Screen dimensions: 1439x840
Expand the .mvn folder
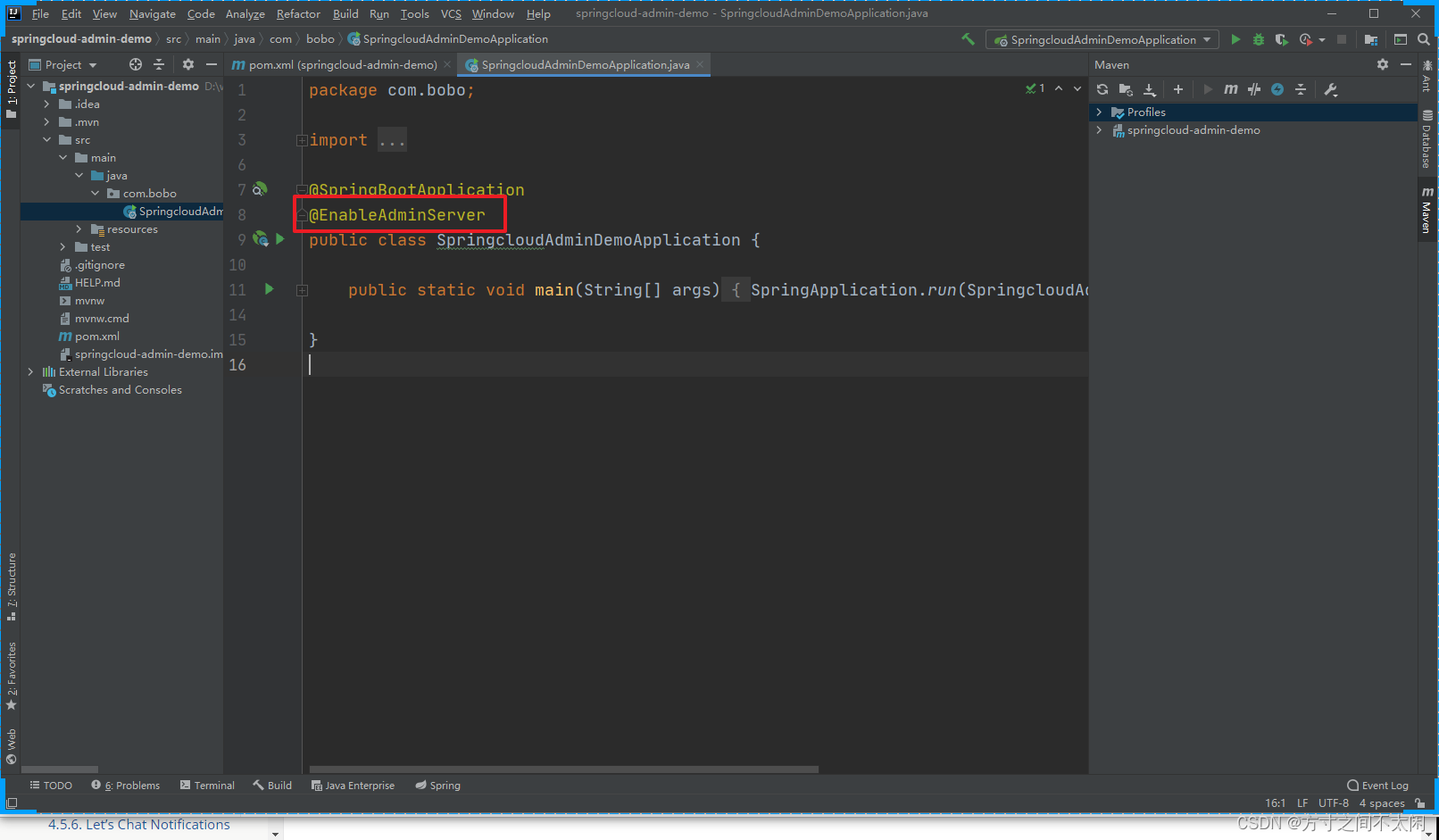(46, 121)
